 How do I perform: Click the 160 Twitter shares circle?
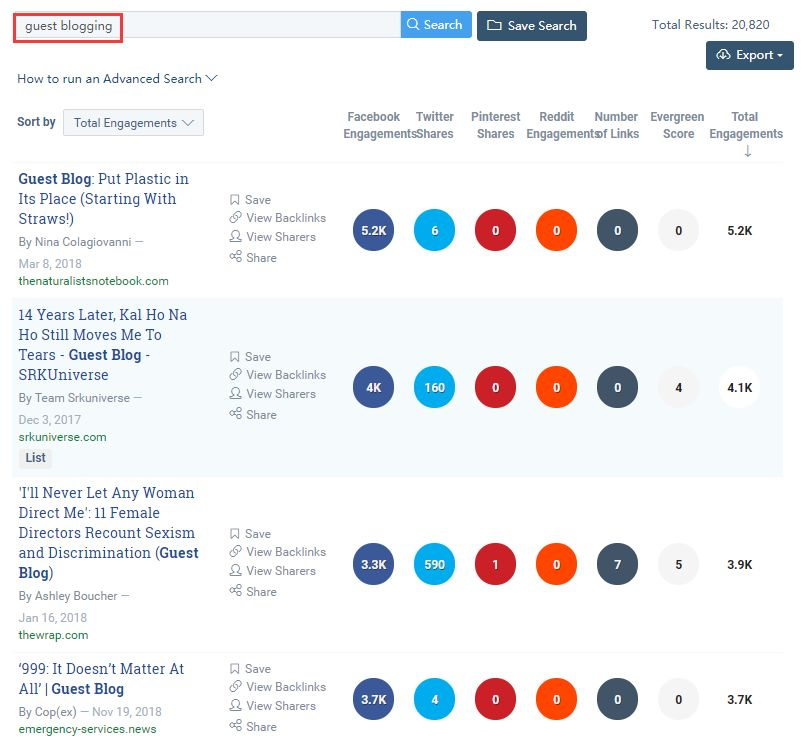[x=434, y=388]
